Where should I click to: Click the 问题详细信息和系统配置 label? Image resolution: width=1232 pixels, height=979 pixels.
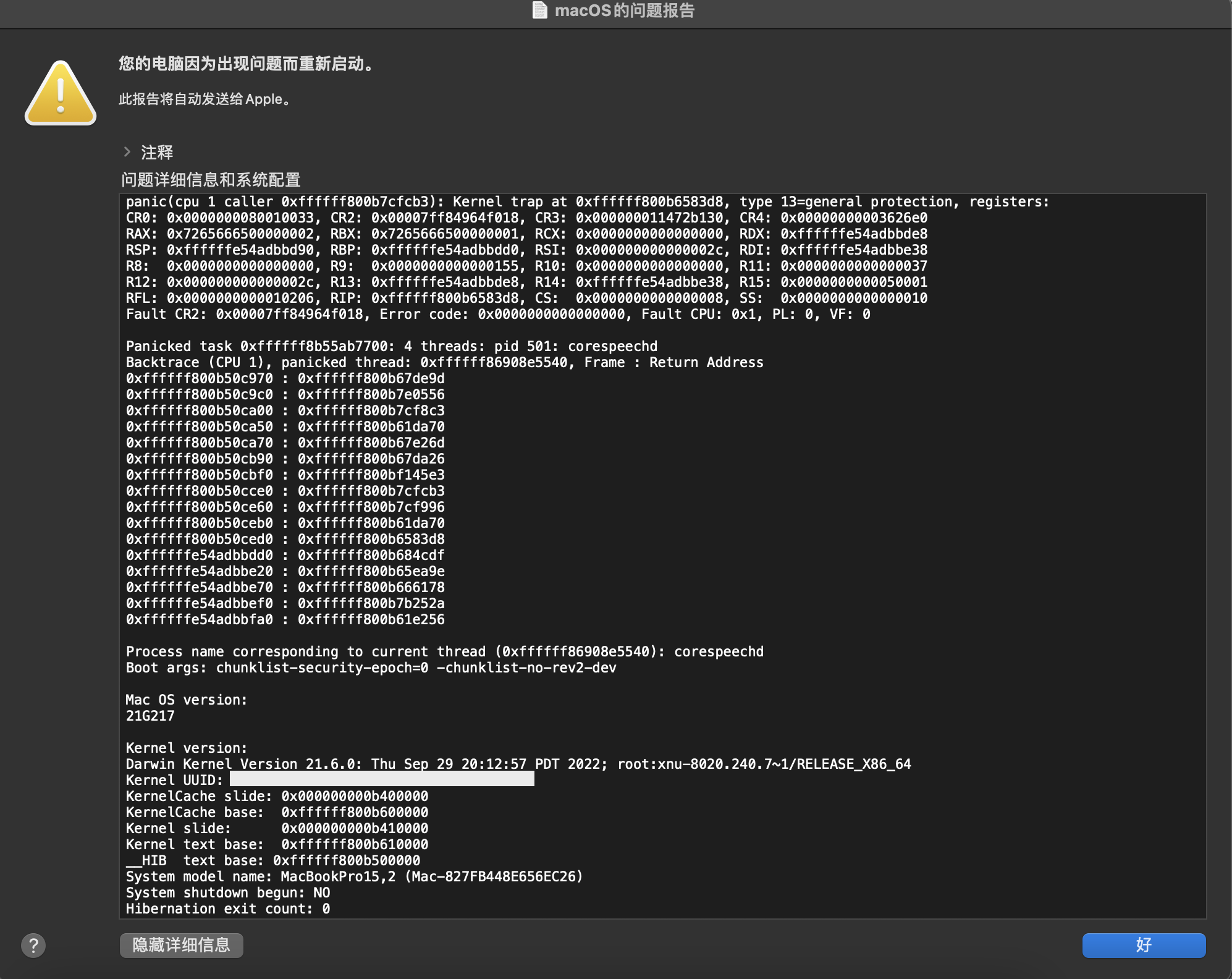tap(211, 179)
